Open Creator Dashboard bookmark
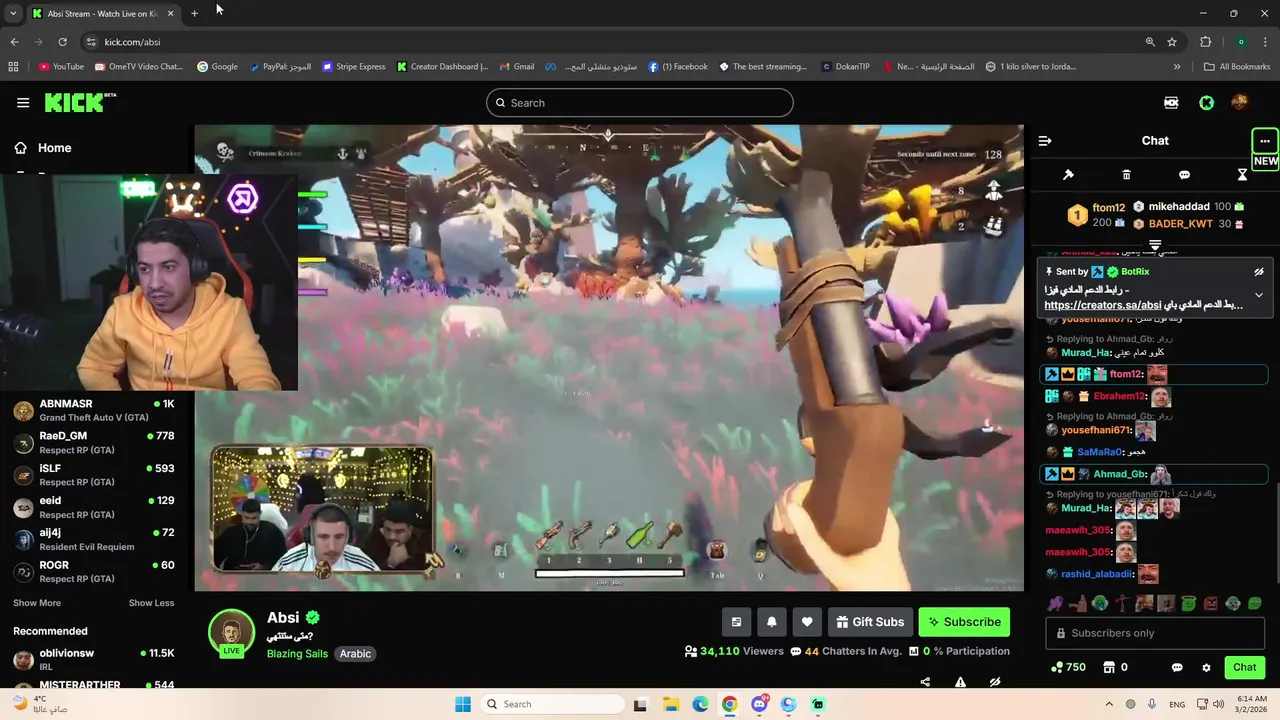Viewport: 1280px width, 720px height. tap(442, 67)
